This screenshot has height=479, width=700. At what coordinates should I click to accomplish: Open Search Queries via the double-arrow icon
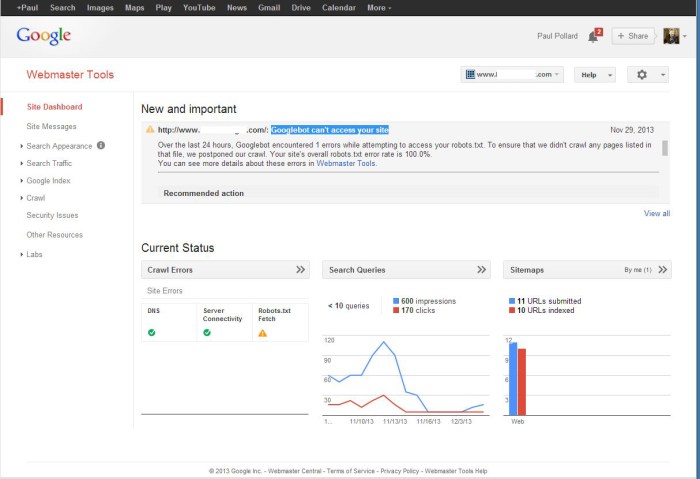pos(481,270)
